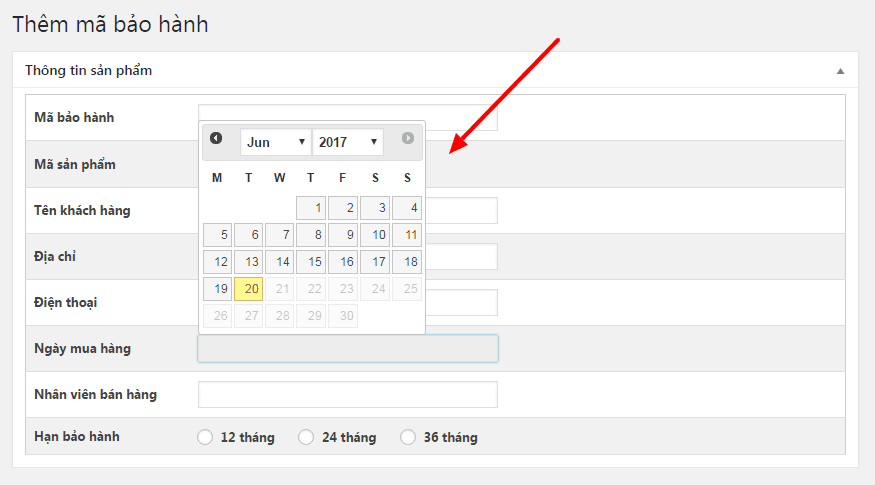875x485 pixels.
Task: Go to next month in datepicker
Action: [x=408, y=139]
